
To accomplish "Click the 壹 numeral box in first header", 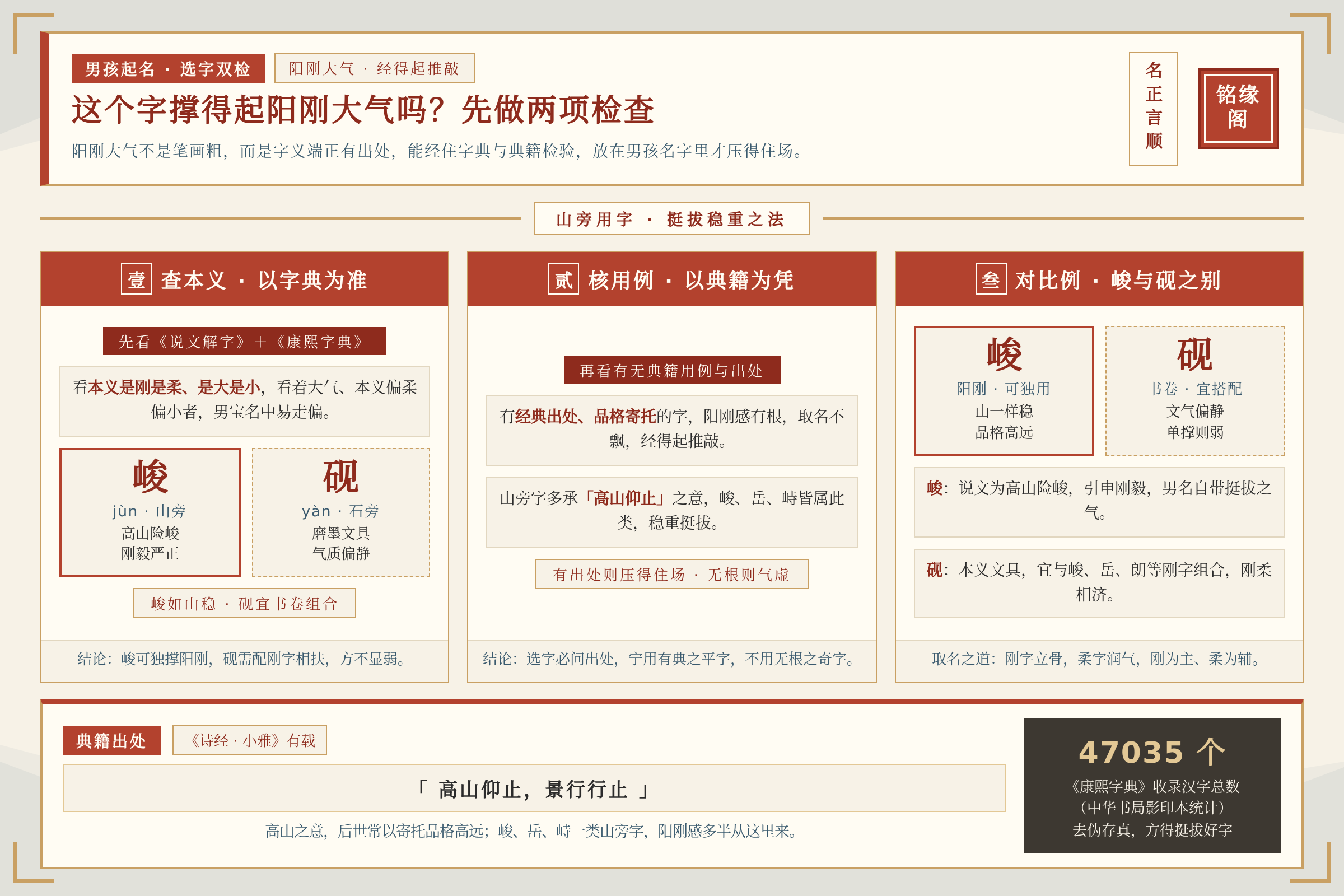I will pyautogui.click(x=137, y=279).
